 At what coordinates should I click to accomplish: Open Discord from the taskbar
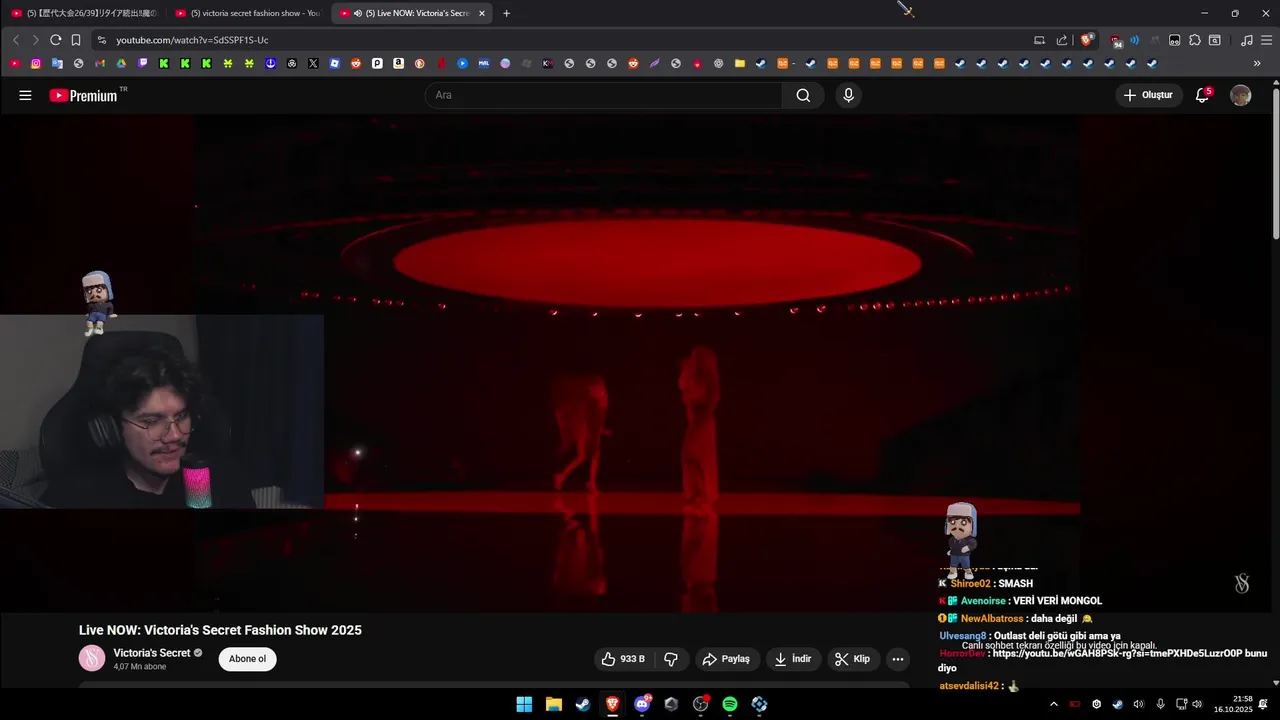click(x=642, y=704)
